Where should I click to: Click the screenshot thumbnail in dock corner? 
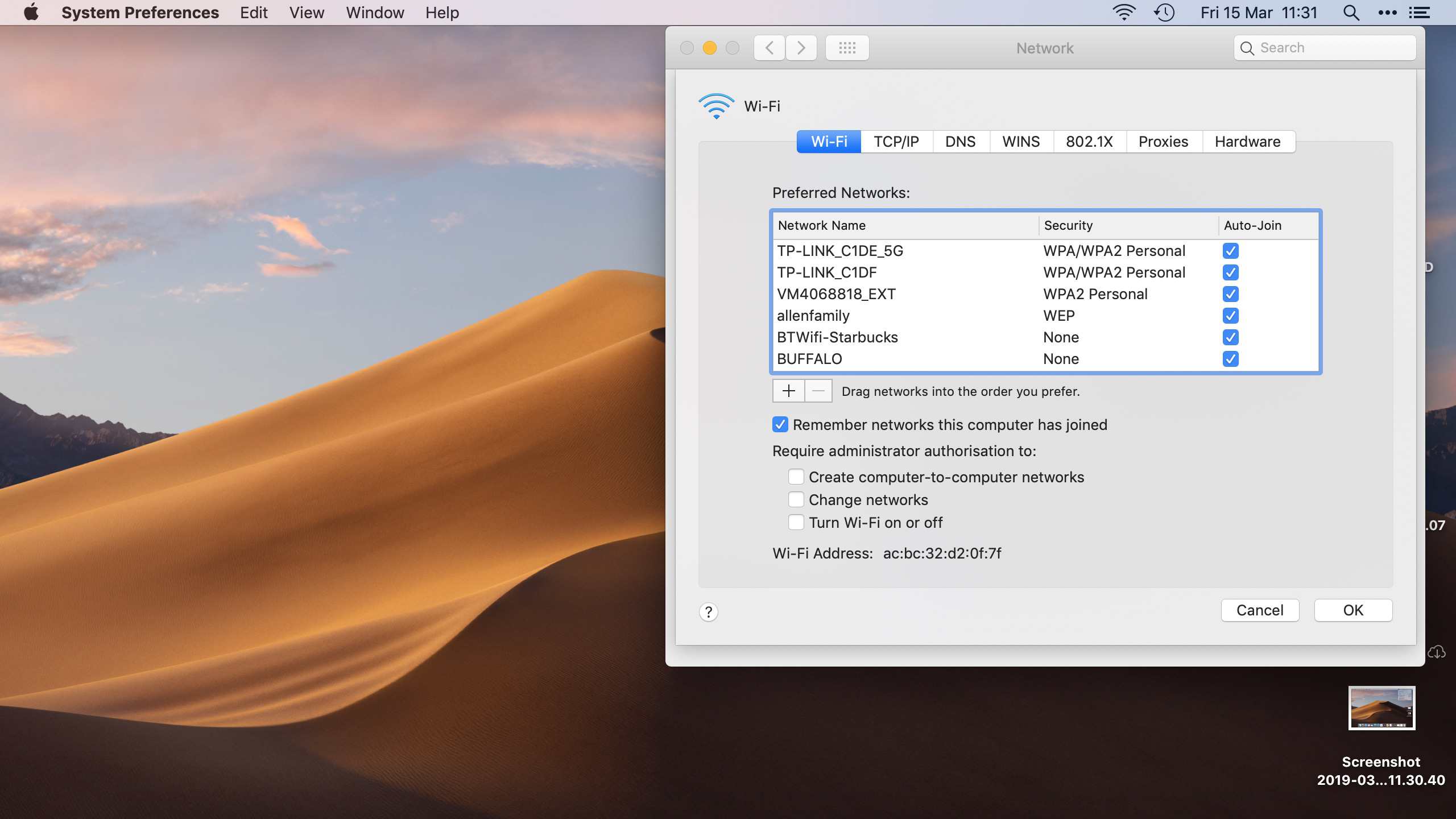[1381, 707]
